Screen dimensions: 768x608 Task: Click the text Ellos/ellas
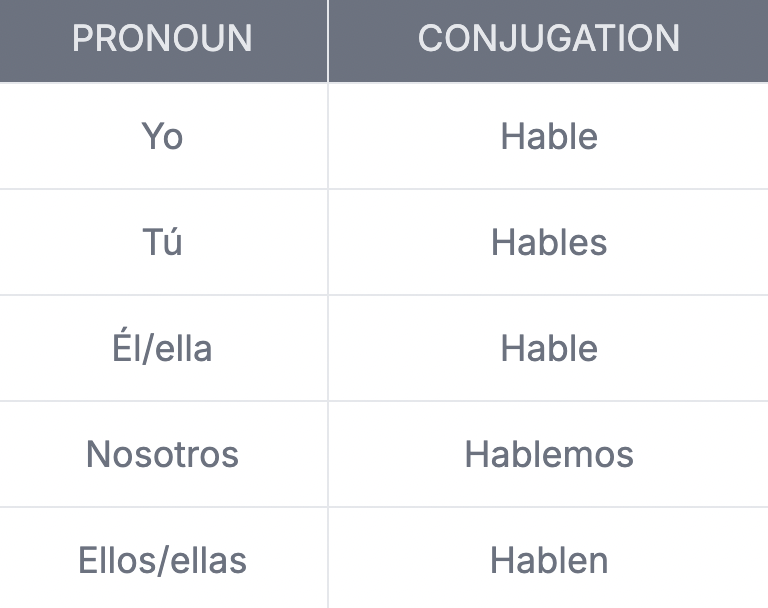162,560
